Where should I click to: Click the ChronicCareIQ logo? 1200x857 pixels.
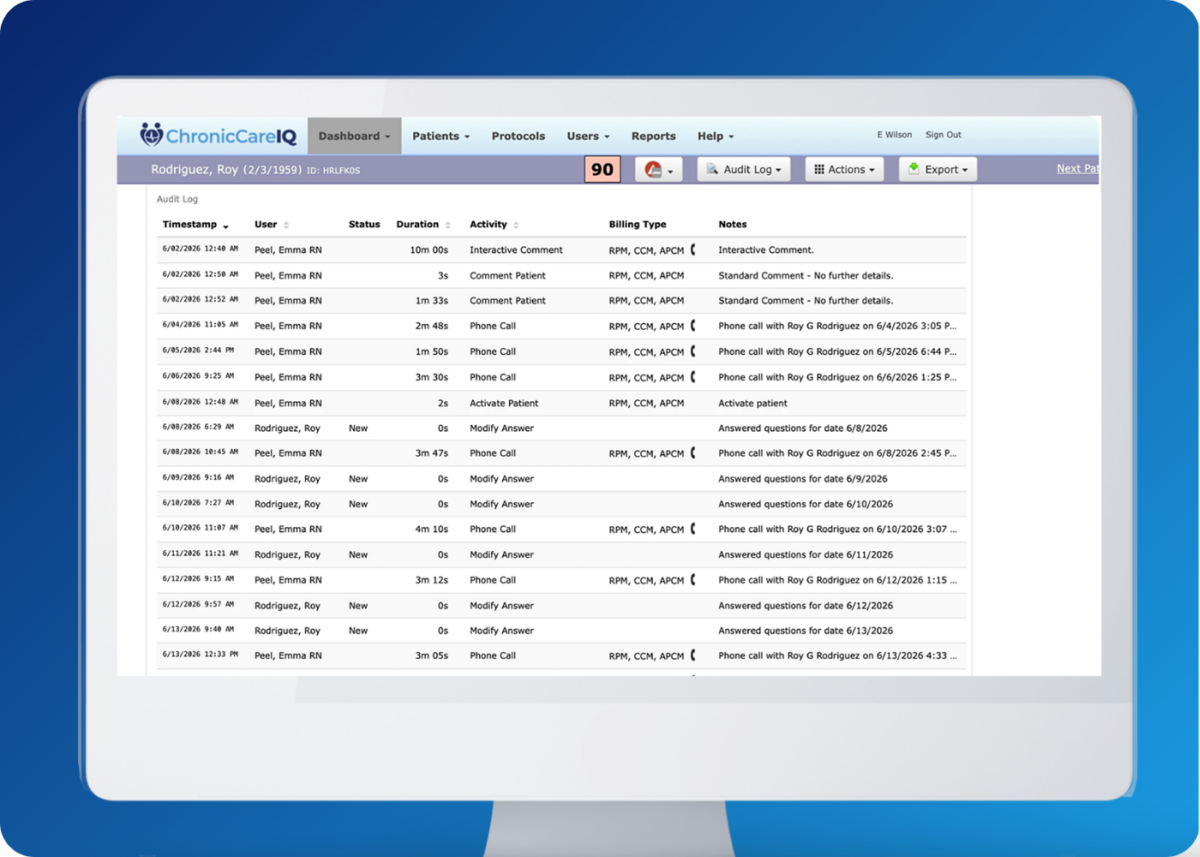[x=217, y=135]
